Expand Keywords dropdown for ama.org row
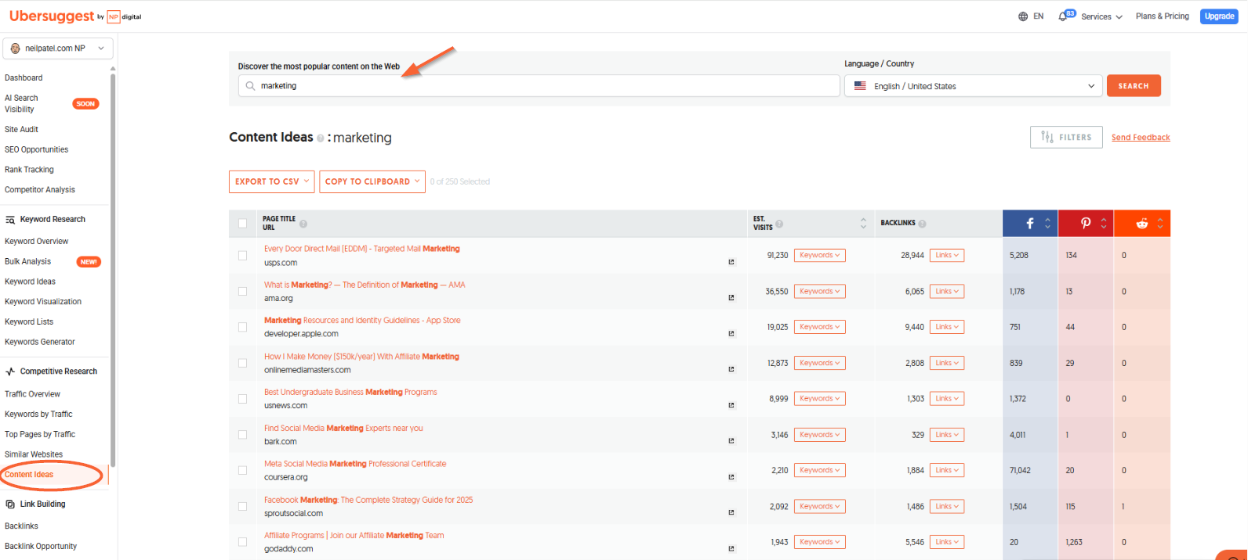Image resolution: width=1248 pixels, height=560 pixels. [x=820, y=291]
